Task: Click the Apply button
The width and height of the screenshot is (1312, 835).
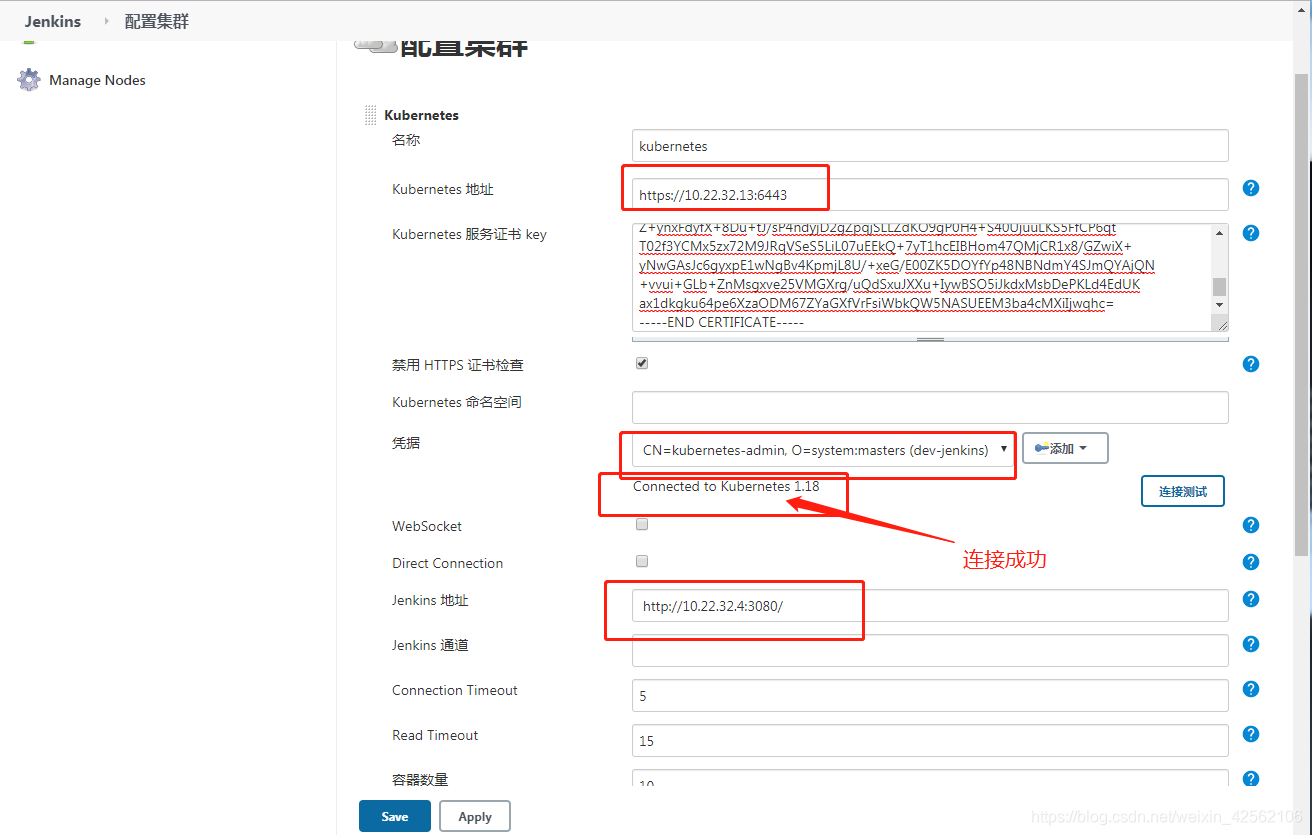Action: coord(475,816)
